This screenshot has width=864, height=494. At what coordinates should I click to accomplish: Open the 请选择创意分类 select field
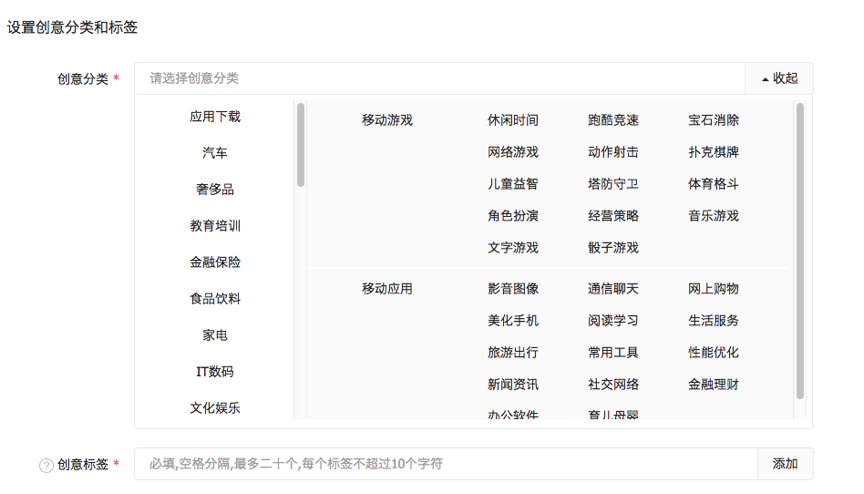point(440,78)
